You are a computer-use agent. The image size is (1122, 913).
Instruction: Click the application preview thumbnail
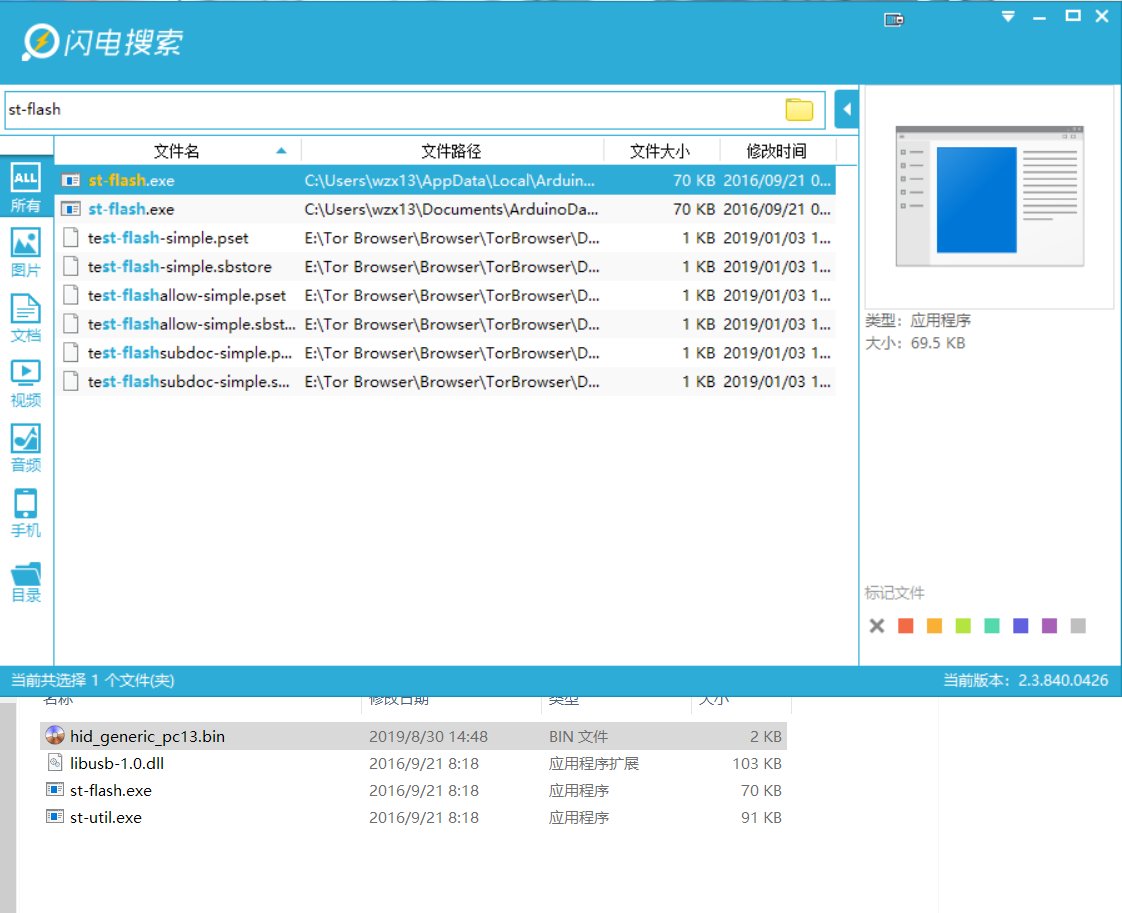(988, 194)
